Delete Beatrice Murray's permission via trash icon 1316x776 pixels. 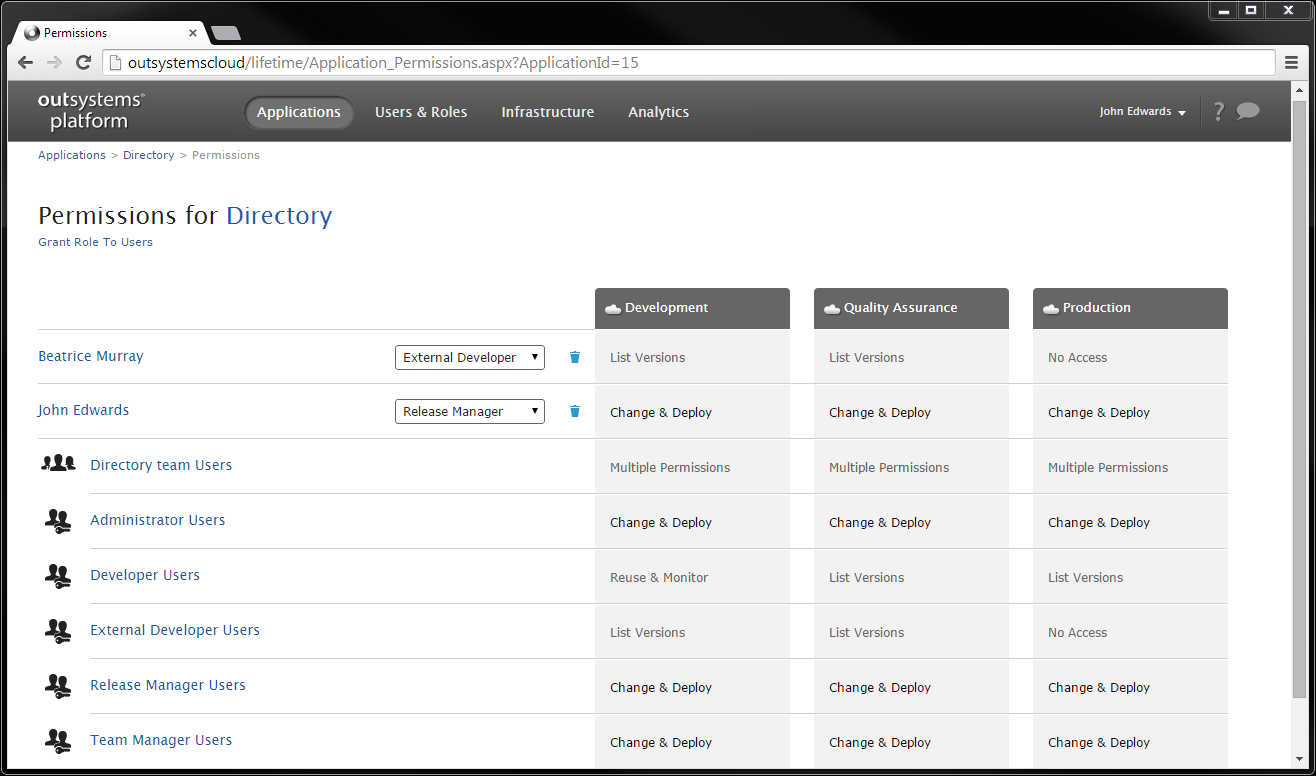tap(574, 357)
